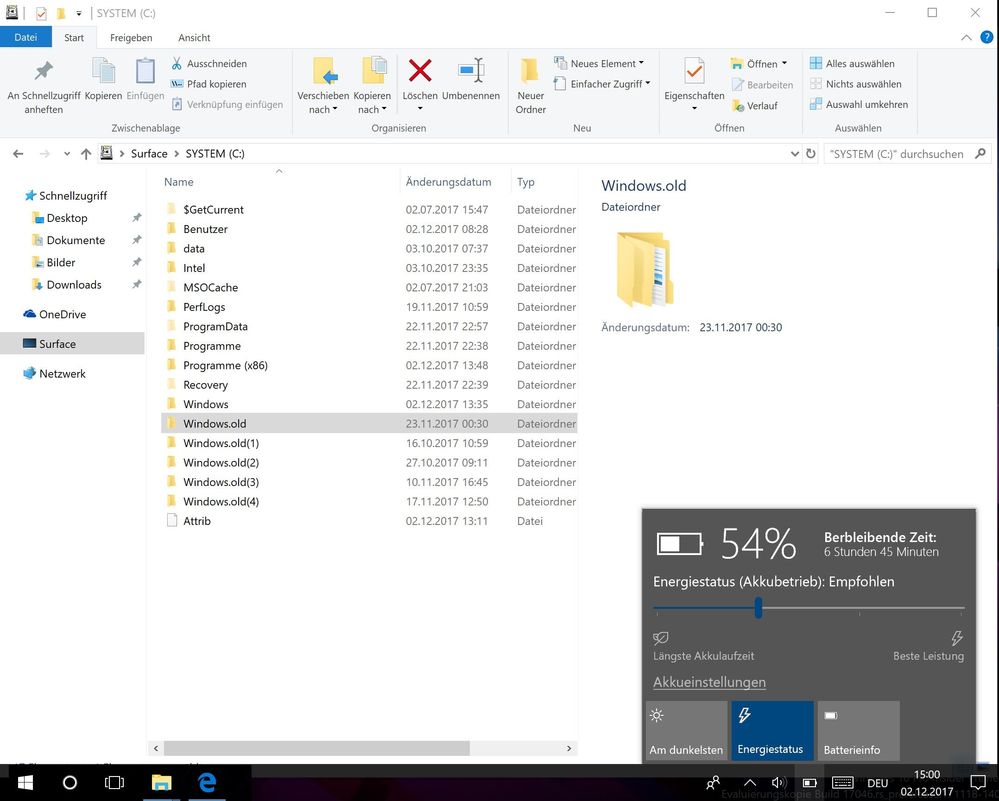Sort by the Typ column header
The image size is (999, 801).
526,182
